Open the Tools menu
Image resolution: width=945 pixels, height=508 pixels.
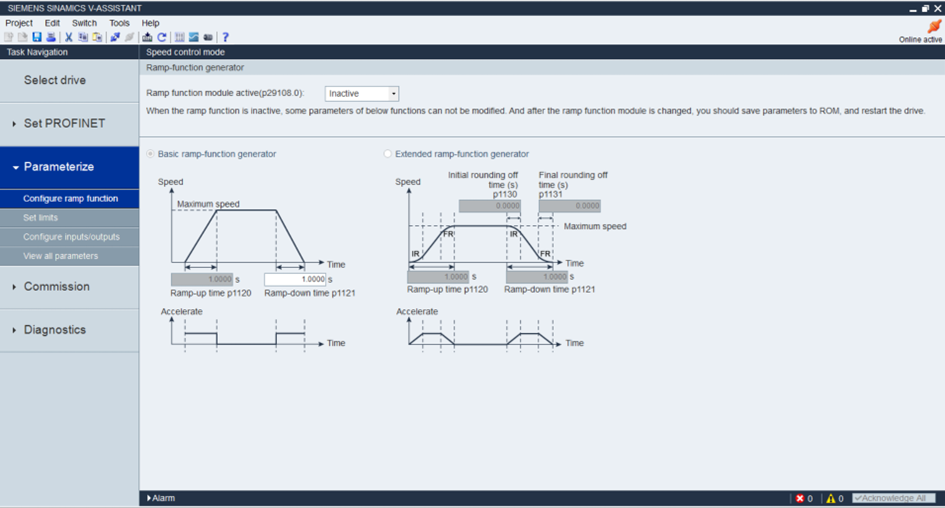coord(119,23)
